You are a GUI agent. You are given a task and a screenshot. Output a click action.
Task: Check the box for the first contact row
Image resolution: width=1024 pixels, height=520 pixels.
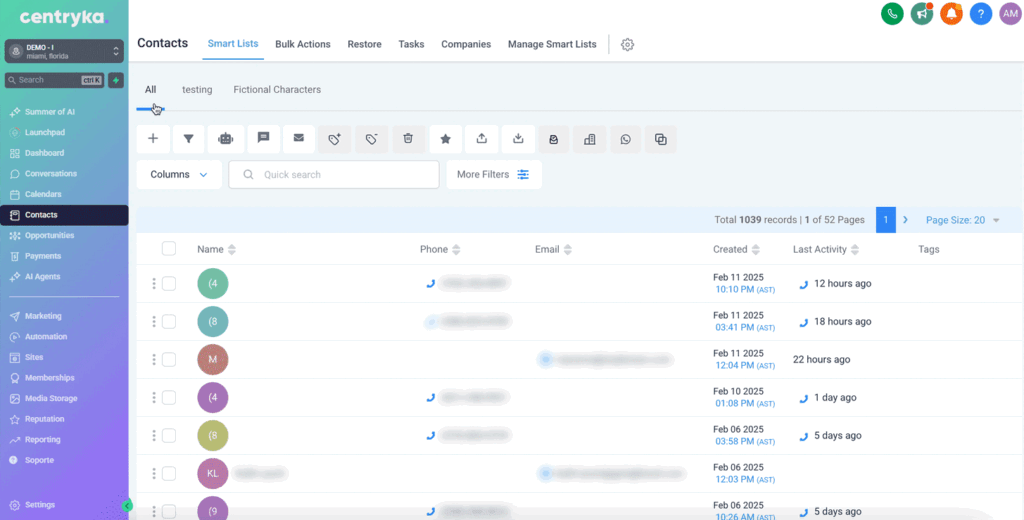click(168, 284)
